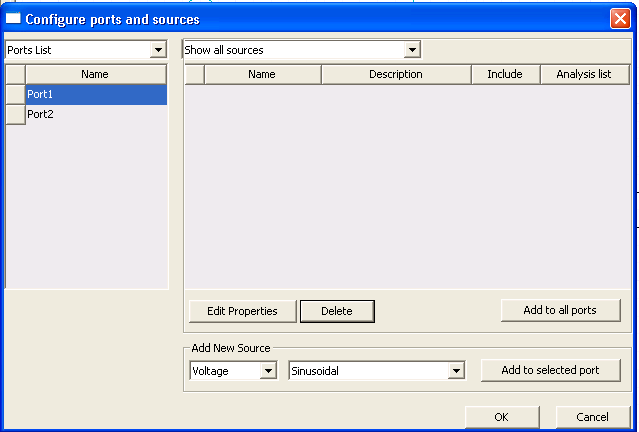The height and width of the screenshot is (432, 639).
Task: Click the row selector beside Port2
Action: click(15, 115)
